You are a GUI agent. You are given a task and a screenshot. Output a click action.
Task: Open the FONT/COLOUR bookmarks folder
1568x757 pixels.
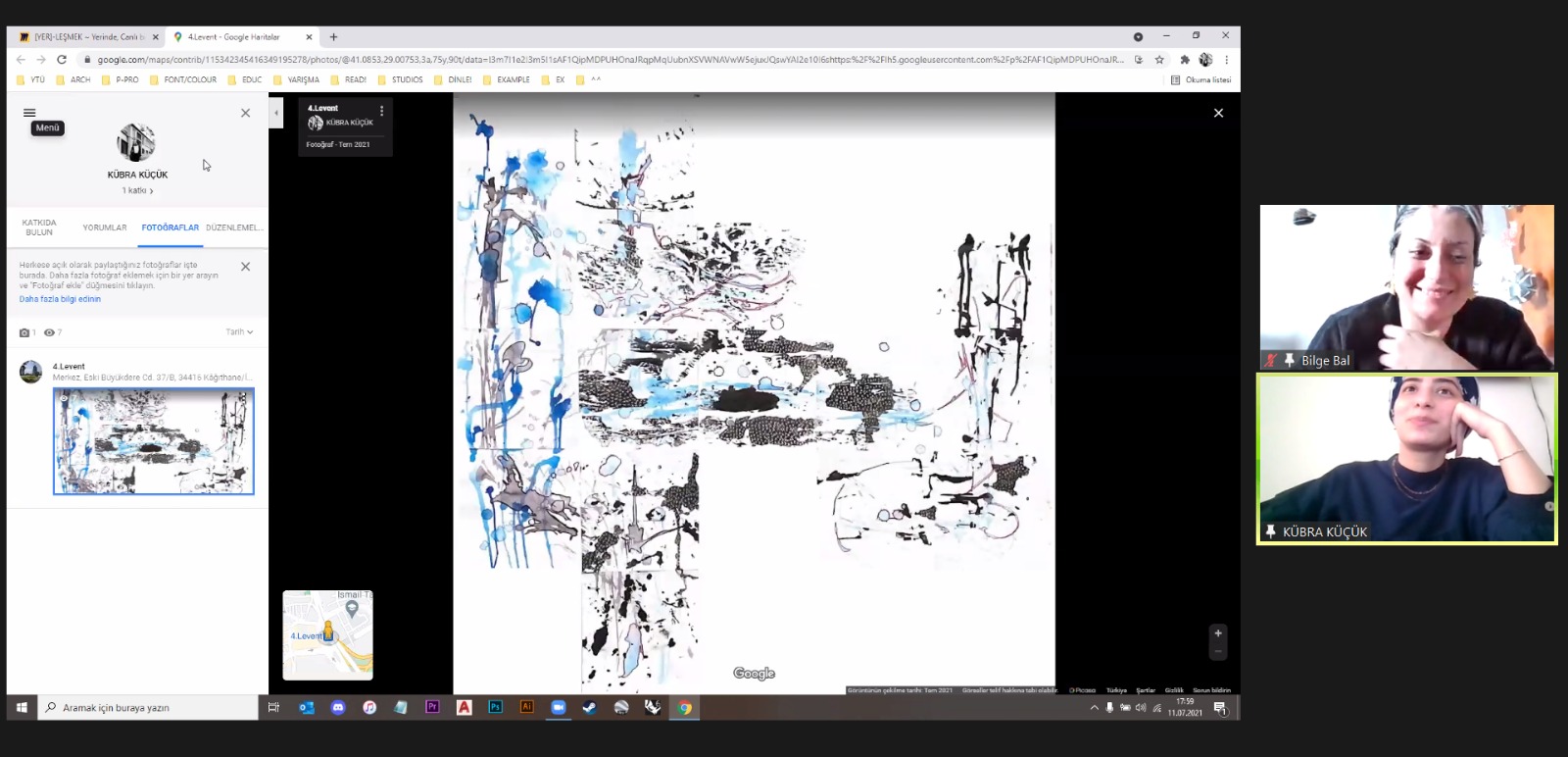coord(182,80)
